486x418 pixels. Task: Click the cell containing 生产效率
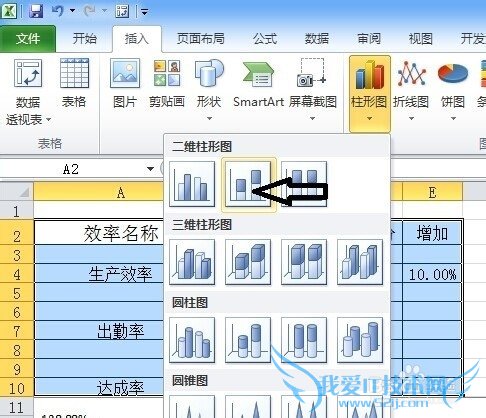click(x=99, y=274)
